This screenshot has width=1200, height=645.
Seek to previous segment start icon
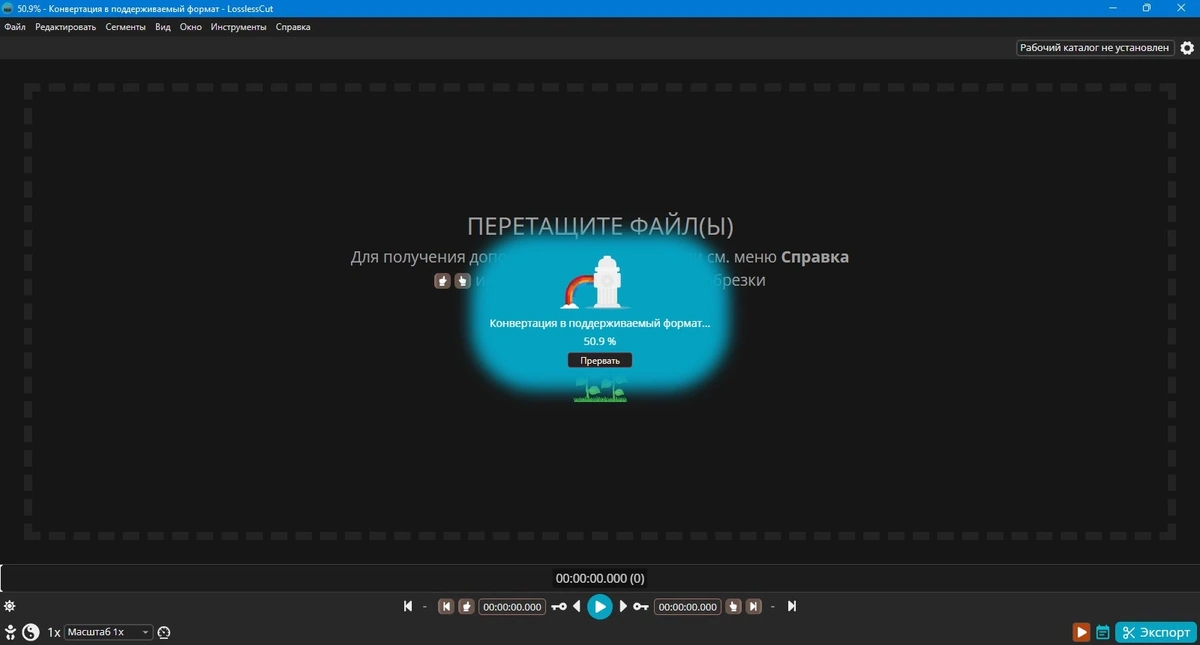point(446,606)
